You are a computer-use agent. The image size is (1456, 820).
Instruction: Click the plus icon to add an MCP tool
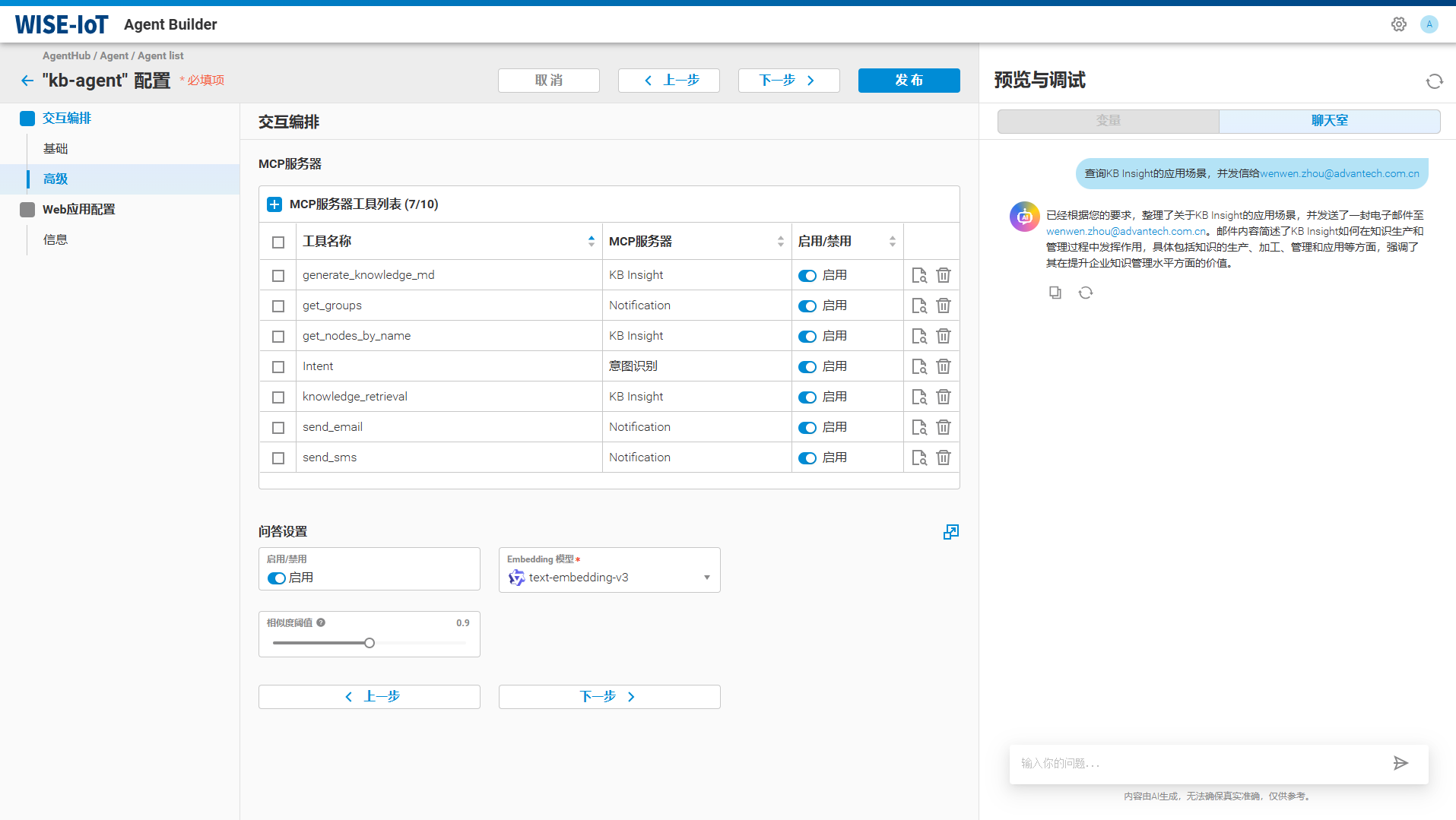pos(274,204)
